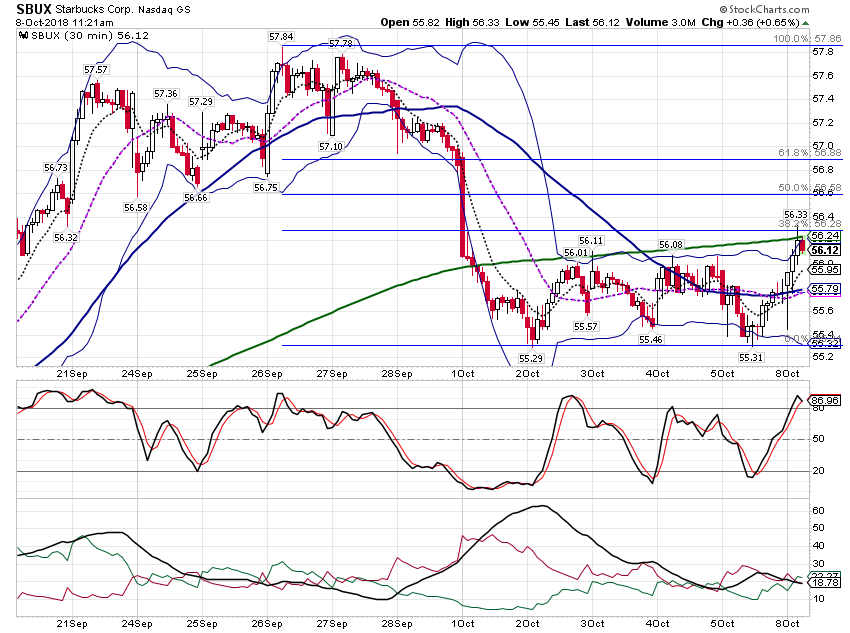Image resolution: width=850 pixels, height=633 pixels.
Task: Click the Open 55.82 value in header
Action: pos(410,22)
